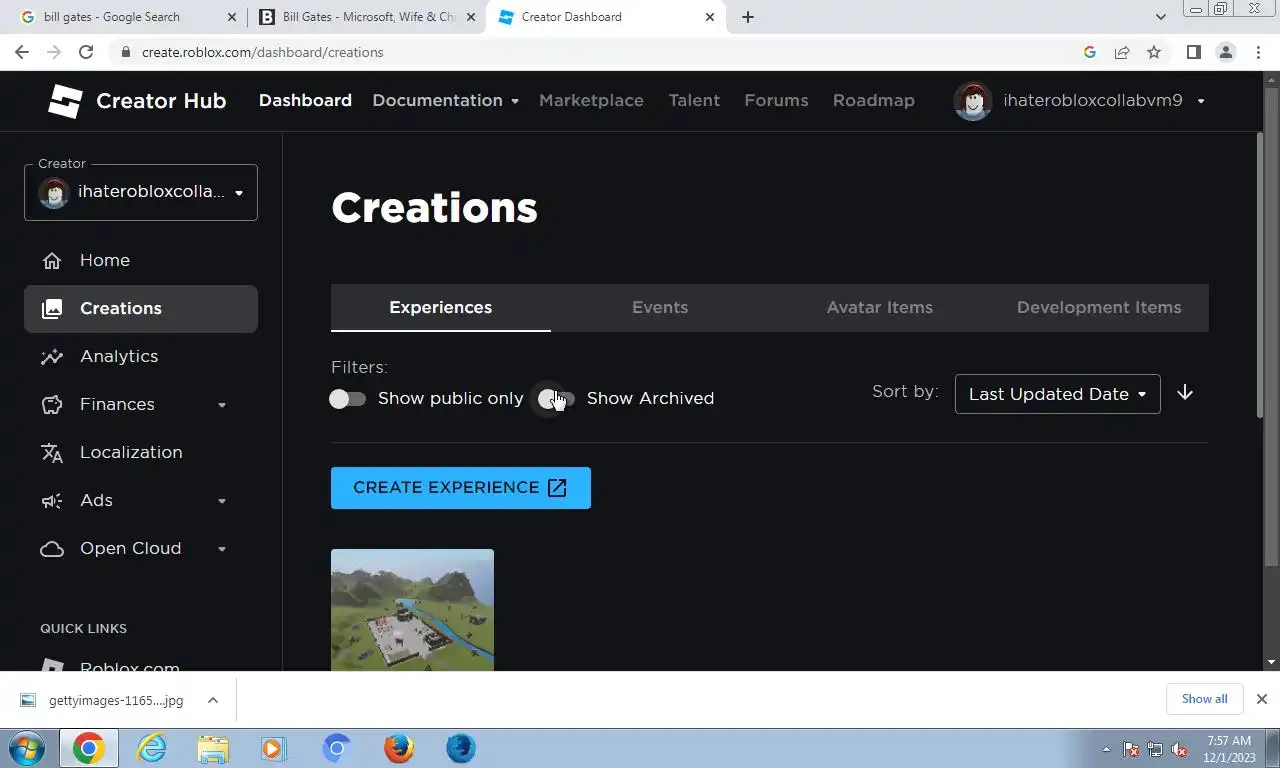This screenshot has height=768, width=1280.
Task: Click the share page icon in address bar
Action: point(1122,52)
